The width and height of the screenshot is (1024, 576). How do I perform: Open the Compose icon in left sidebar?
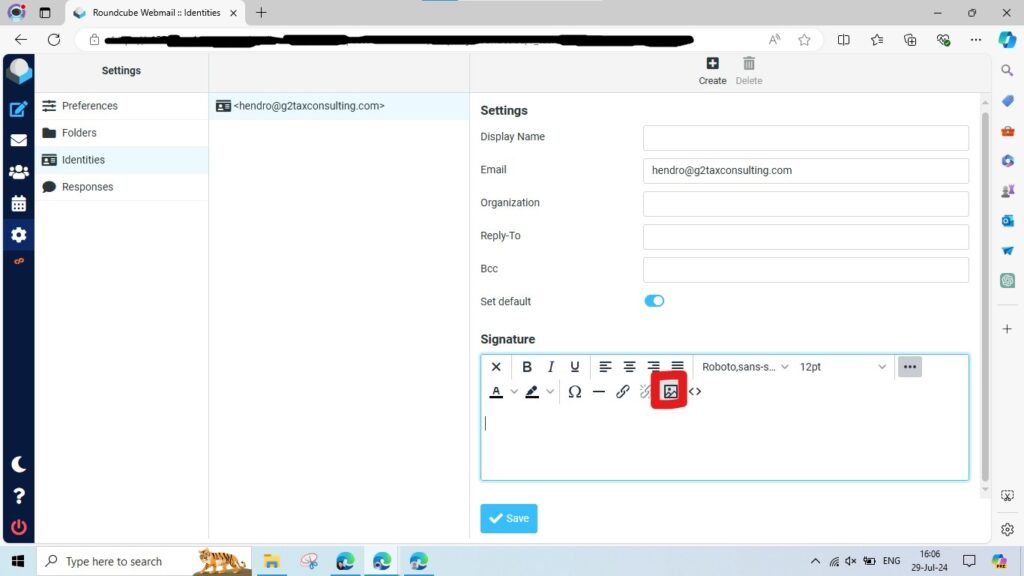(x=18, y=110)
